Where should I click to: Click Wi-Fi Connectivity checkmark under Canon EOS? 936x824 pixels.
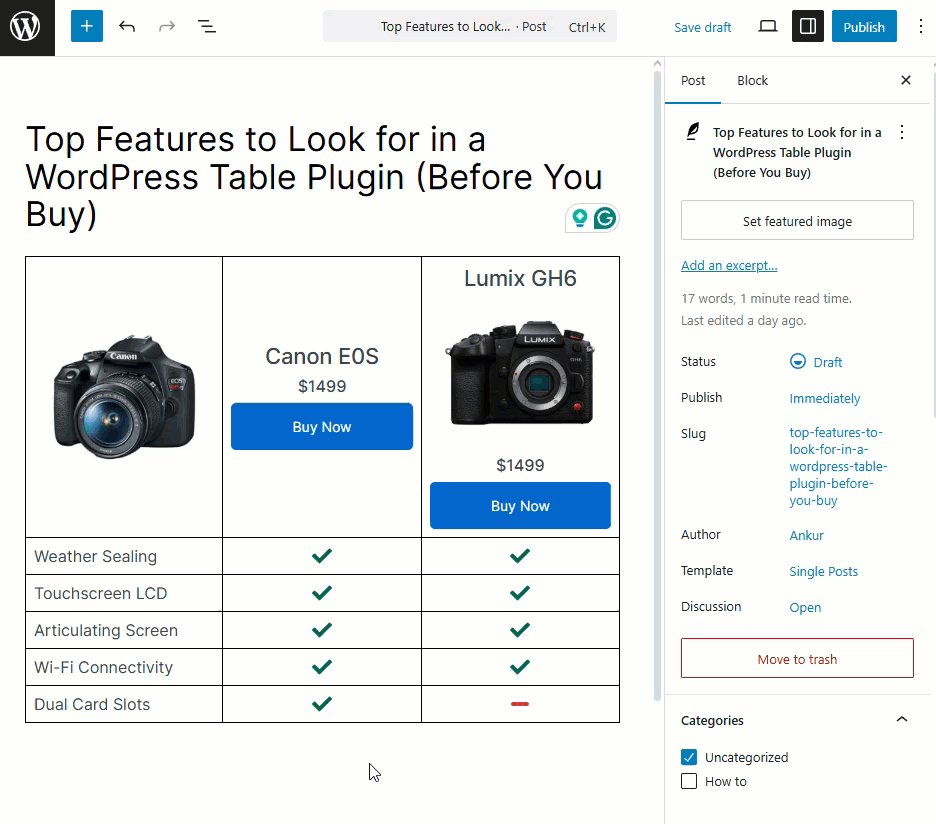click(322, 667)
